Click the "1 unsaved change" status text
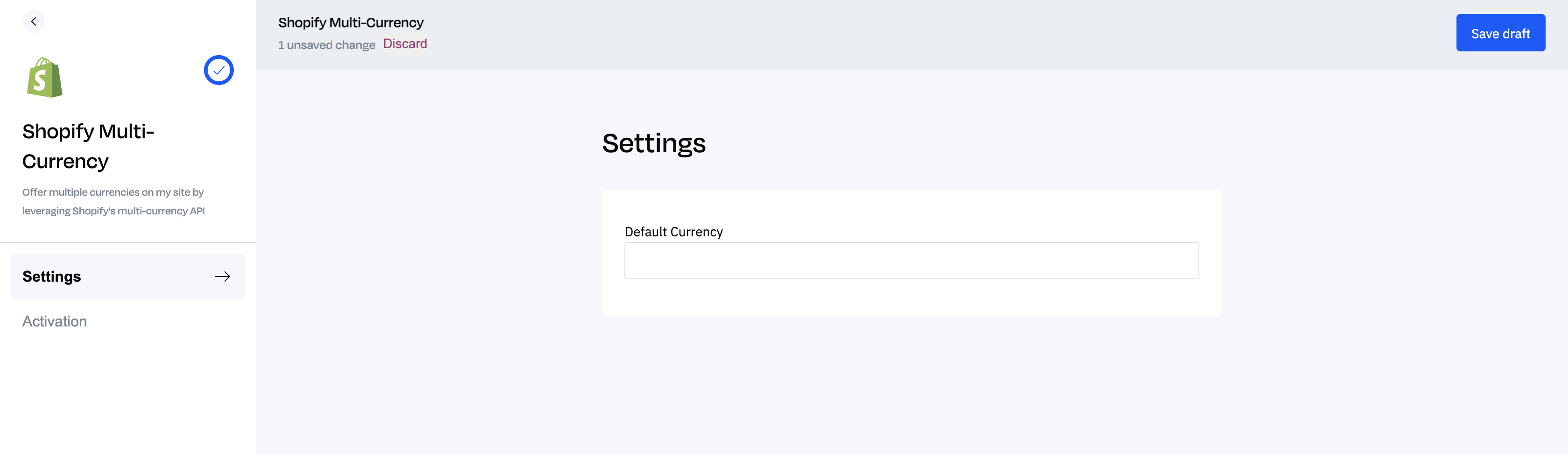The image size is (1568, 454). click(x=327, y=45)
